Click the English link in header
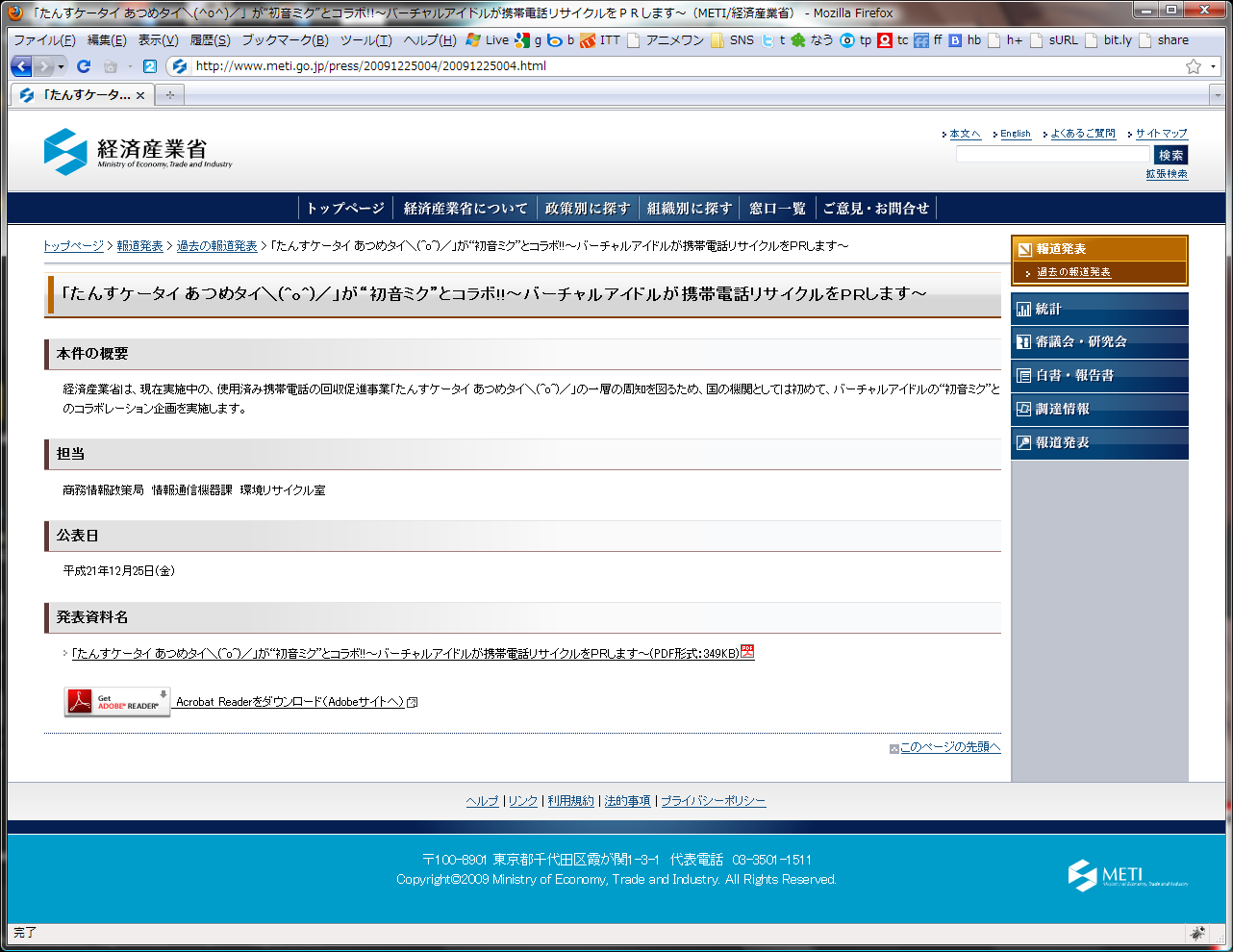The image size is (1233, 952). [x=1015, y=134]
